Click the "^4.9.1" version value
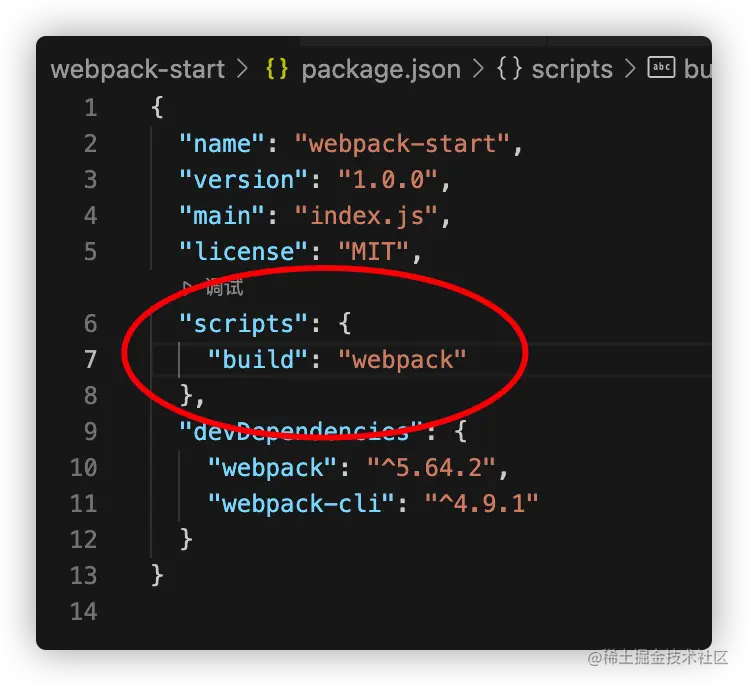Image resolution: width=748 pixels, height=686 pixels. tap(482, 503)
